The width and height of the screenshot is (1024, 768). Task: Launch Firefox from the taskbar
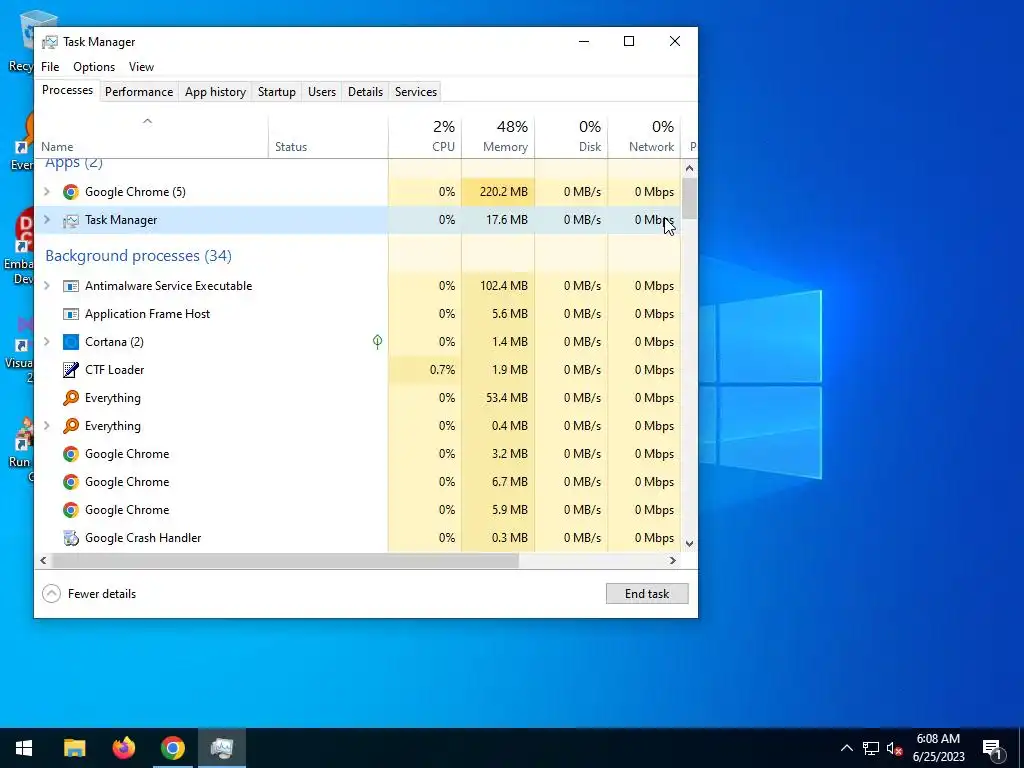(123, 748)
